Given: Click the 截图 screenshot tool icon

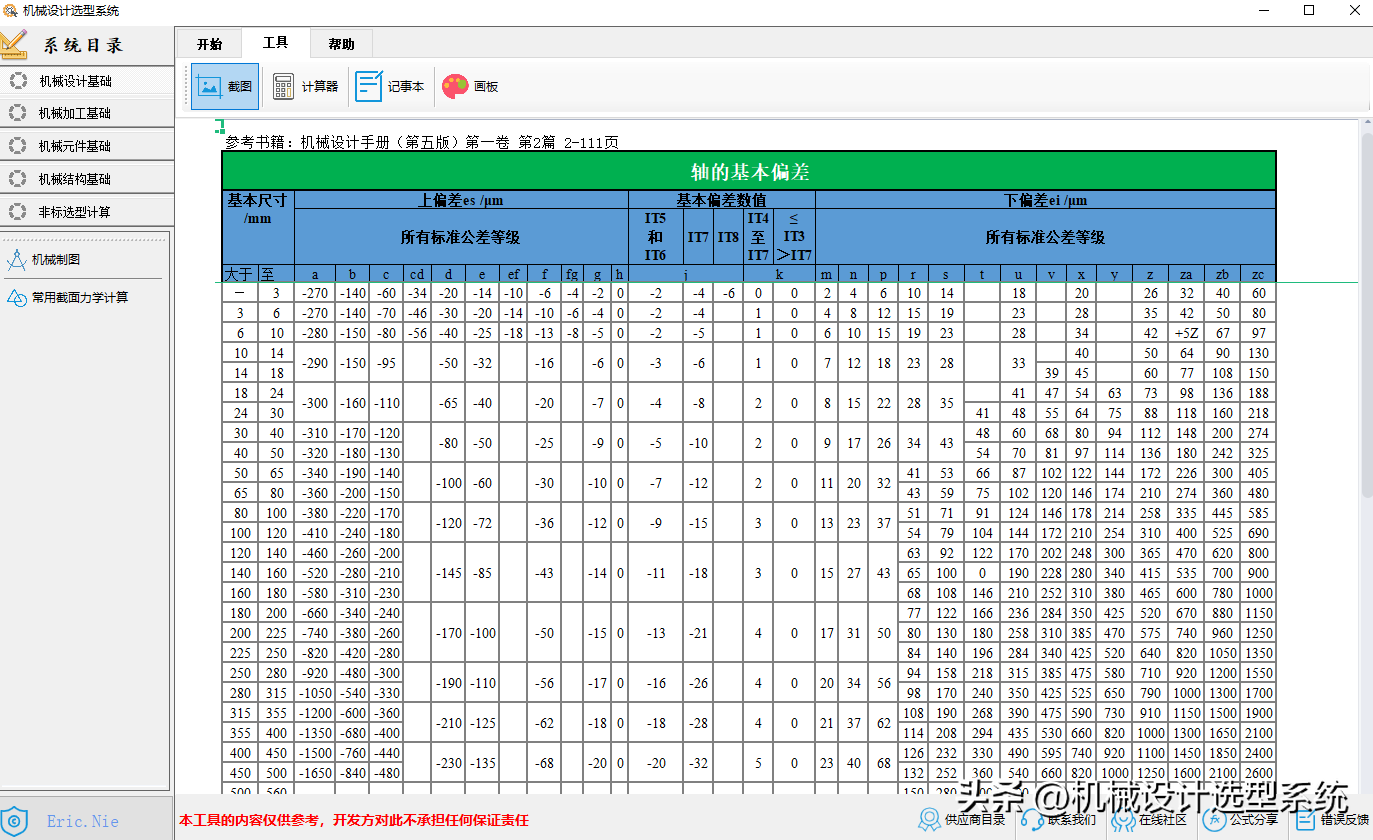Looking at the screenshot, I should pos(209,87).
